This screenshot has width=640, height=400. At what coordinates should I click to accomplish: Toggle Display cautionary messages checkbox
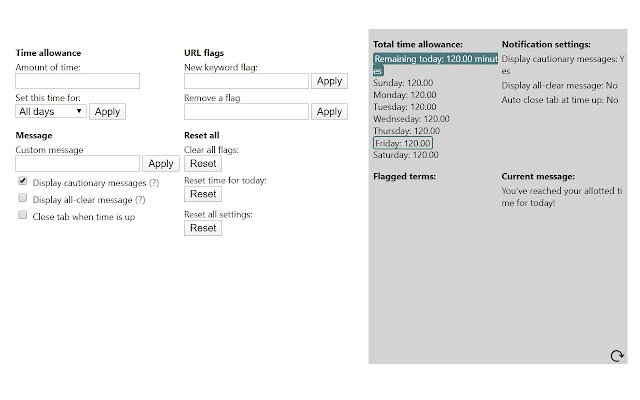22,183
